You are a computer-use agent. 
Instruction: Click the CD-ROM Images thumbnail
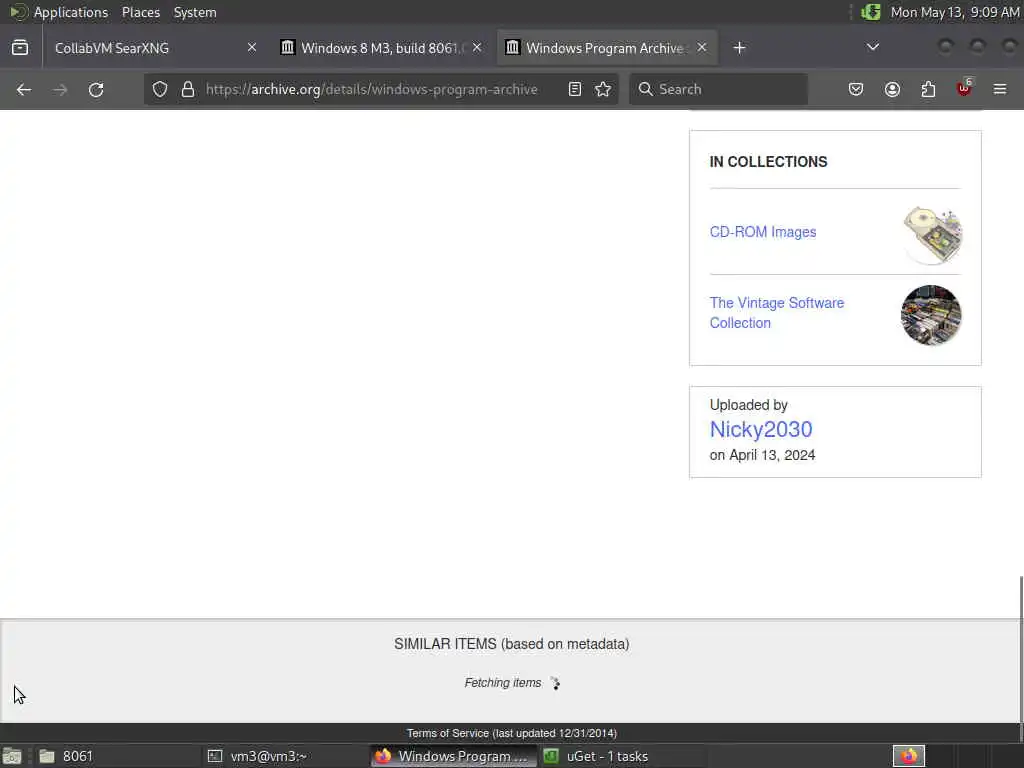coord(933,235)
